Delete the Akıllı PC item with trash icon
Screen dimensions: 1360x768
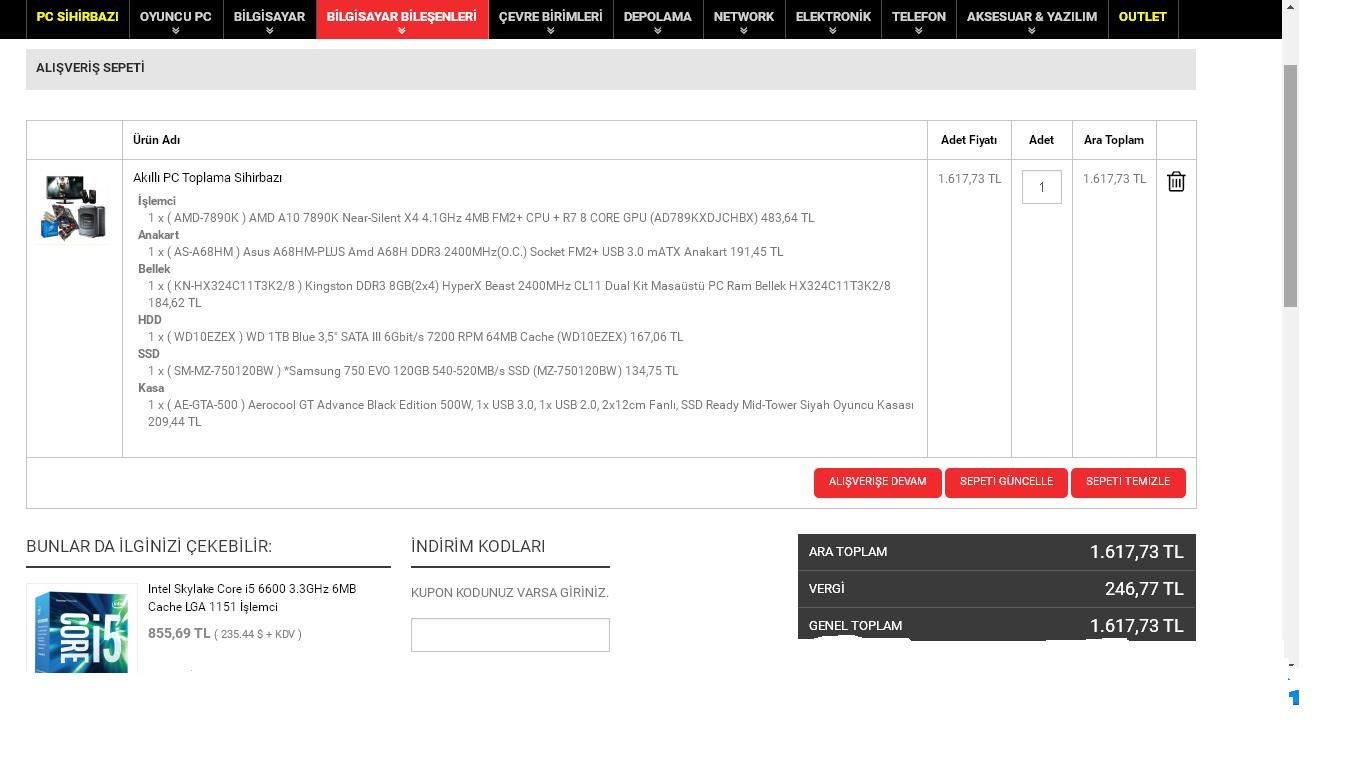click(1176, 181)
